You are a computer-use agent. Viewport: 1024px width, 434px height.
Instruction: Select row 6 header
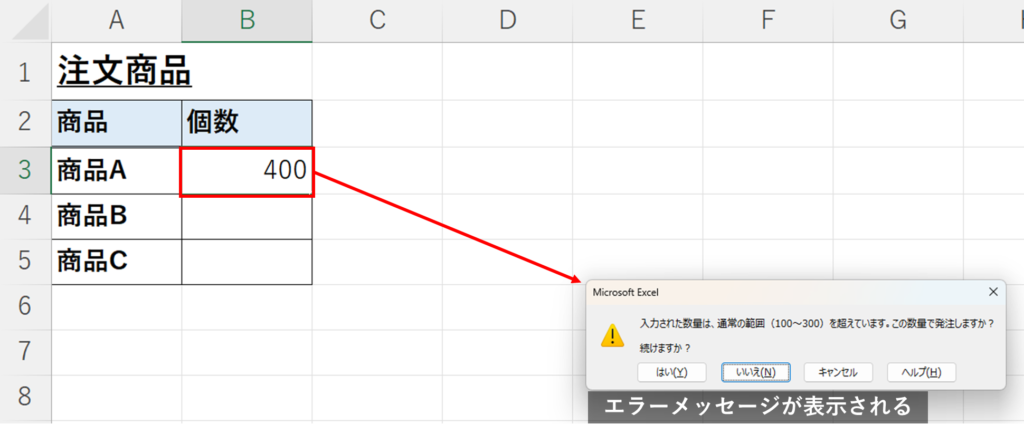tap(25, 307)
